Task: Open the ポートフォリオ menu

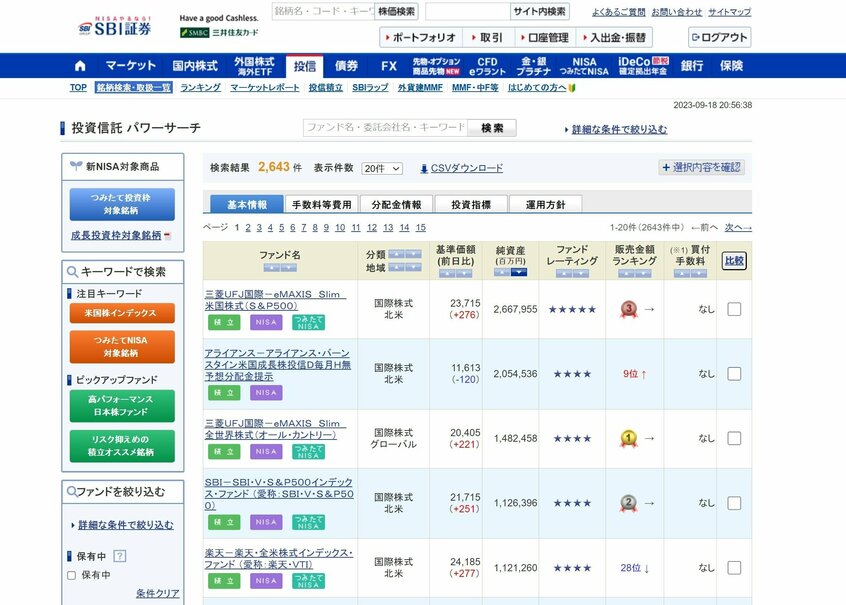Action: click(x=421, y=37)
